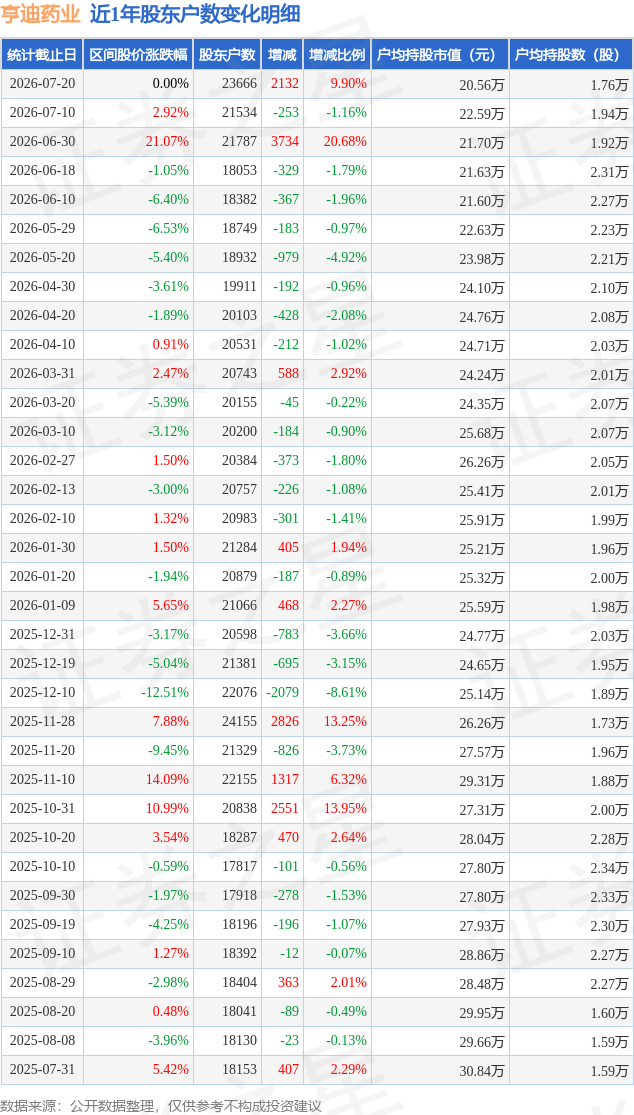The image size is (634, 1115).
Task: Click the 股东户数 column header
Action: (x=227, y=55)
